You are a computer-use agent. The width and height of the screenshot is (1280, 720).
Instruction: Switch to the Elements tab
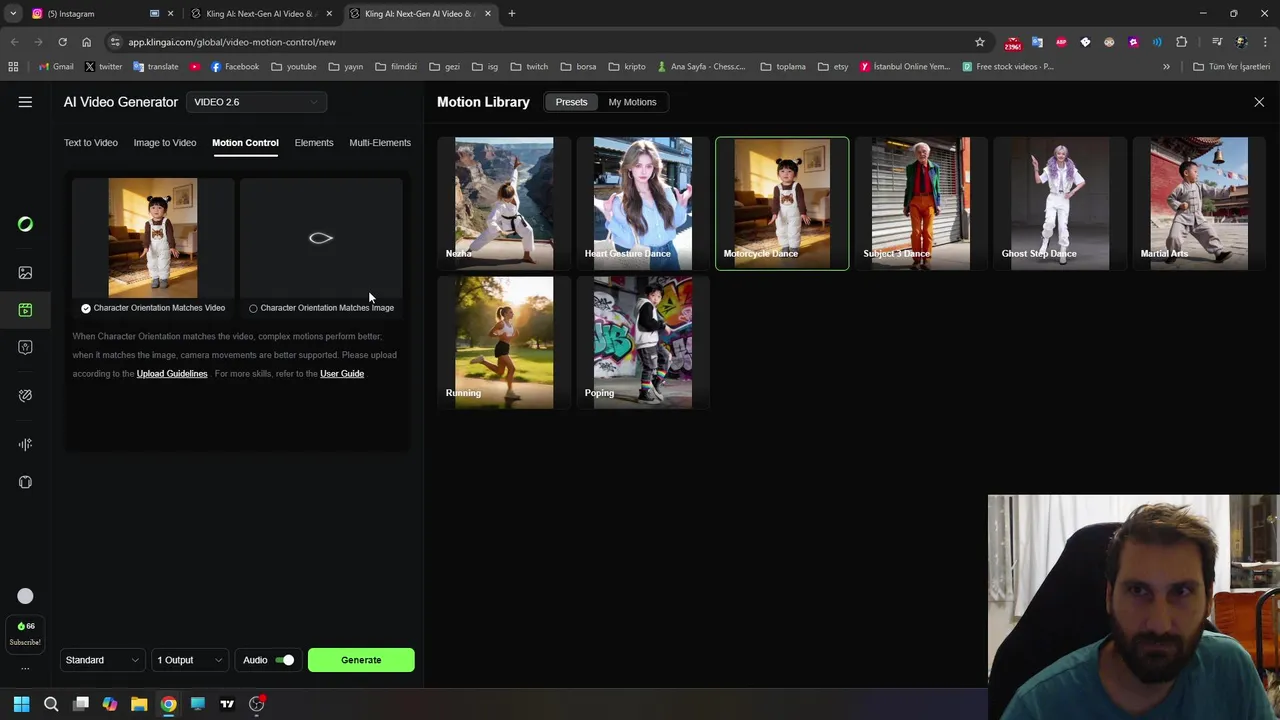click(314, 142)
